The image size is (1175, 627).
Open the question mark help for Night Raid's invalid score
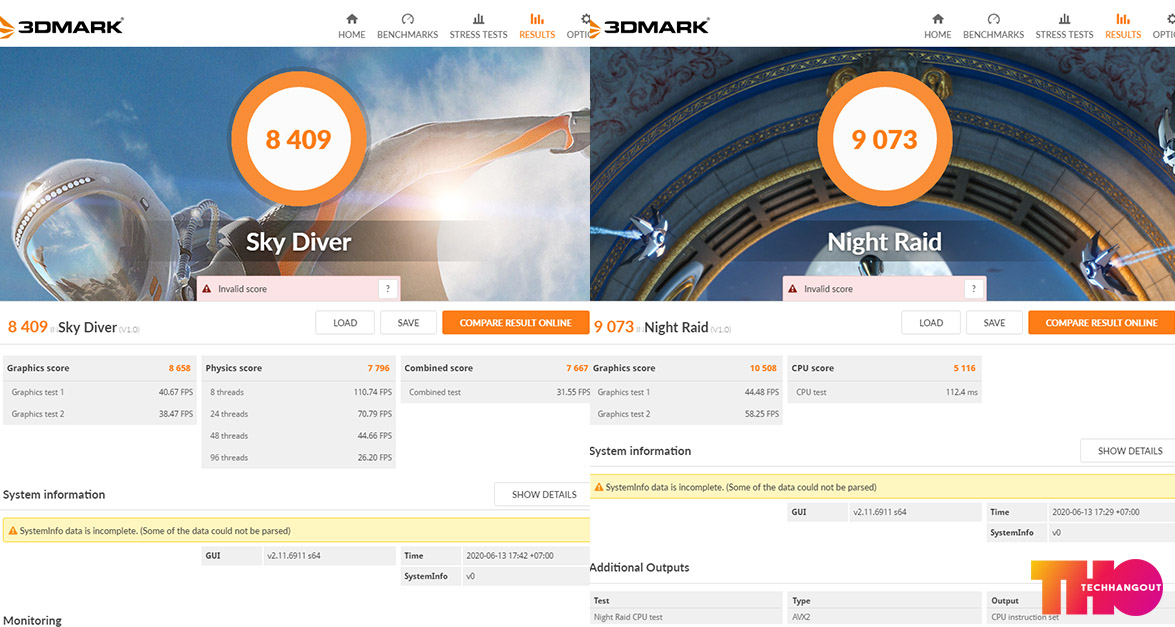(x=973, y=288)
